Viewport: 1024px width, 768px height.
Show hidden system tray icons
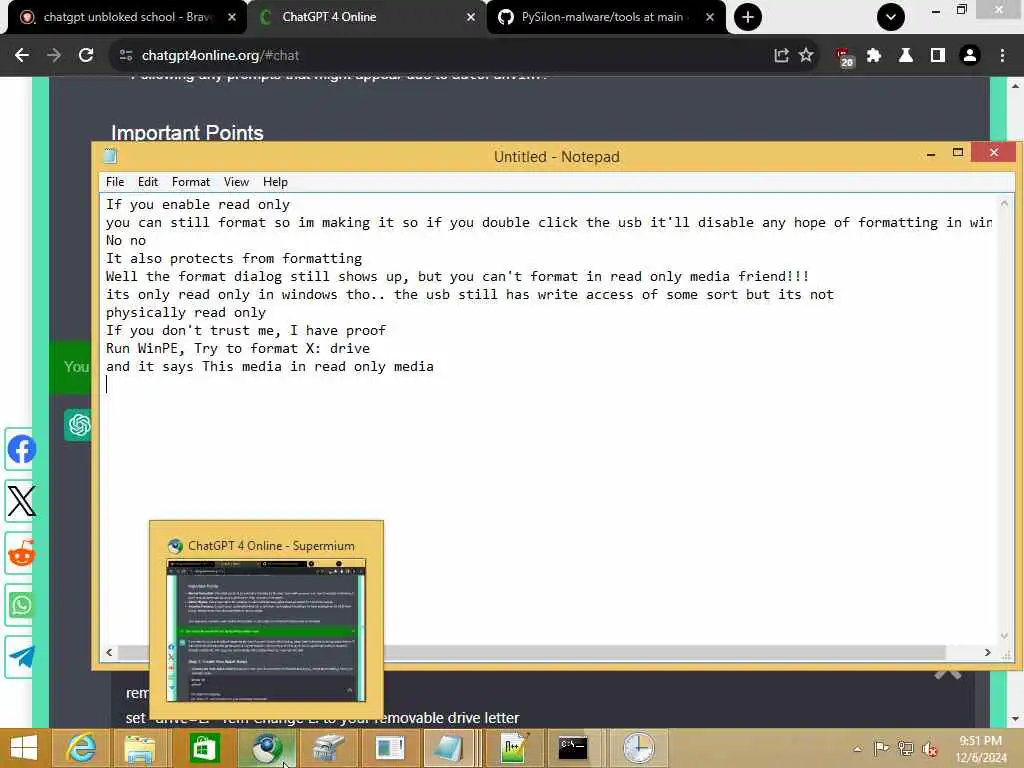pos(857,749)
